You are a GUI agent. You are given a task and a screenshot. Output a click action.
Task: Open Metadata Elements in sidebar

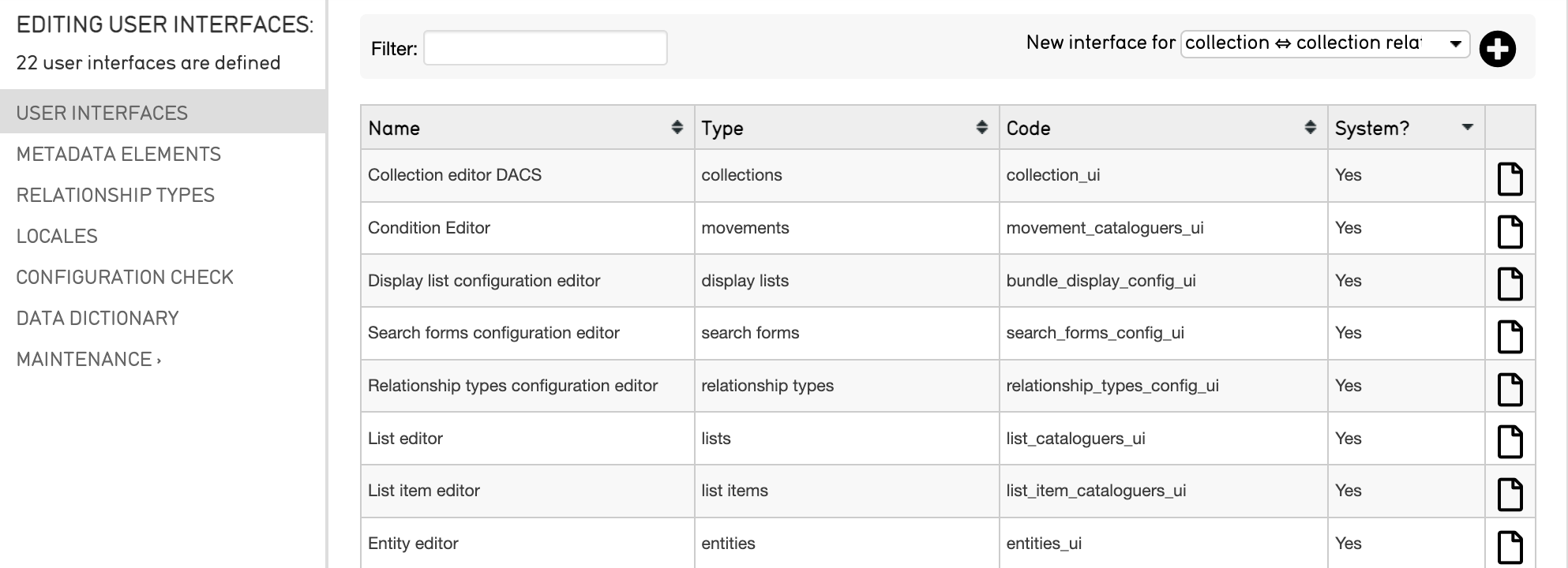[x=118, y=154]
